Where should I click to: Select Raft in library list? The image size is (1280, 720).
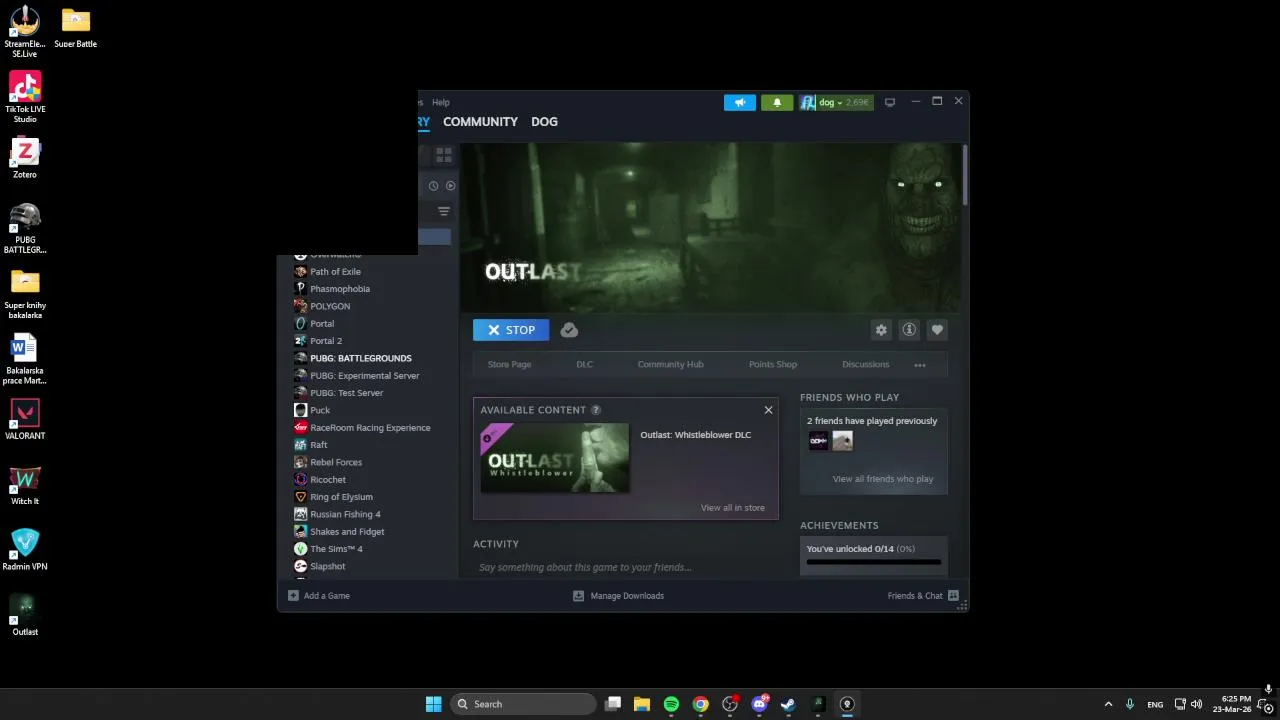click(319, 445)
